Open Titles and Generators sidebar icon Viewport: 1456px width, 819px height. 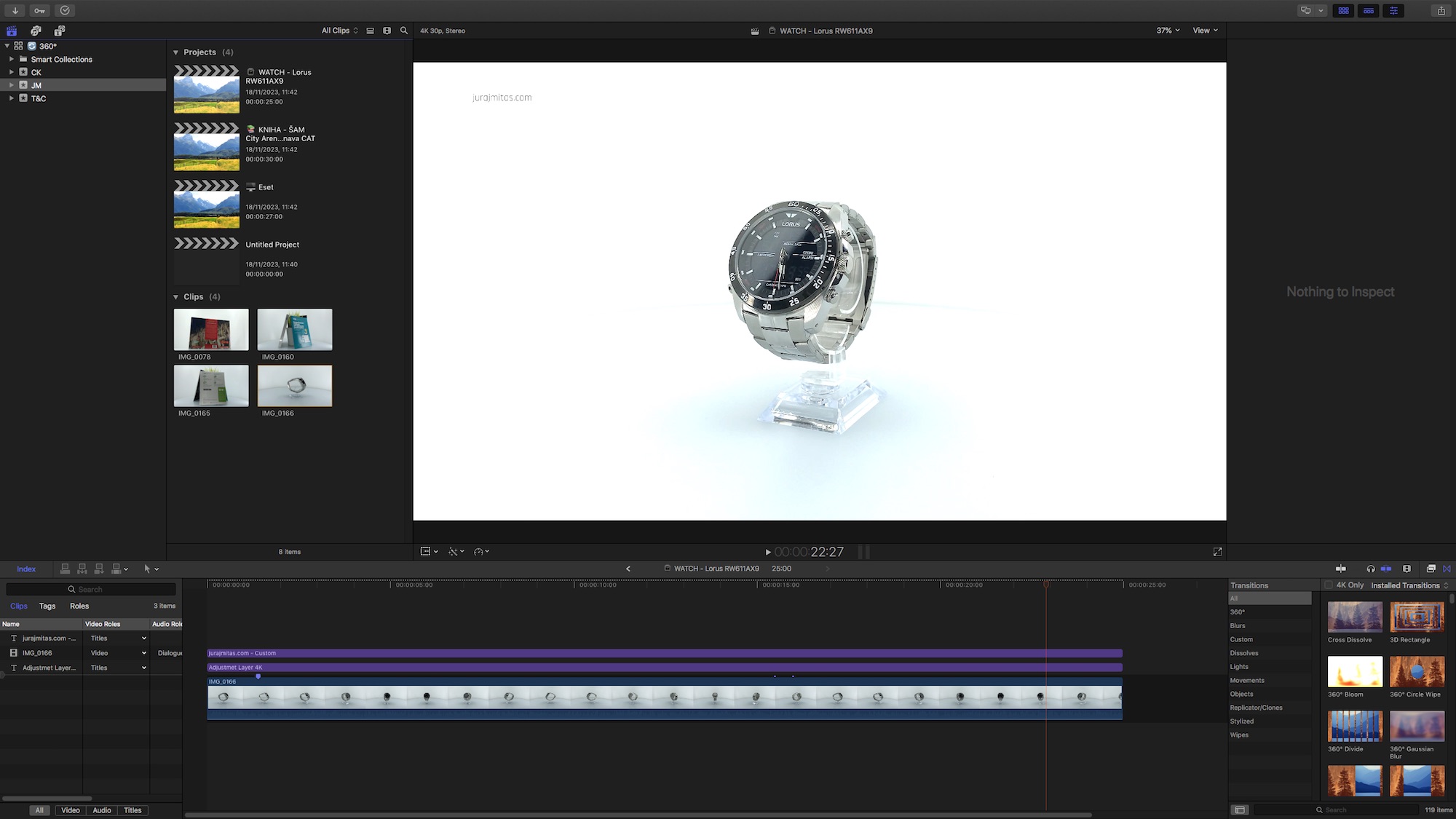click(60, 31)
